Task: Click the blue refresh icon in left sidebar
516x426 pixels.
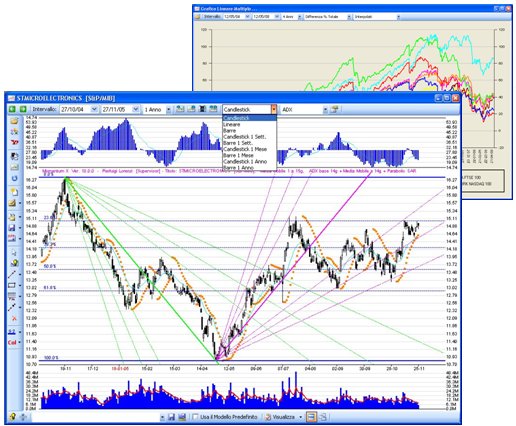Action: (14, 178)
